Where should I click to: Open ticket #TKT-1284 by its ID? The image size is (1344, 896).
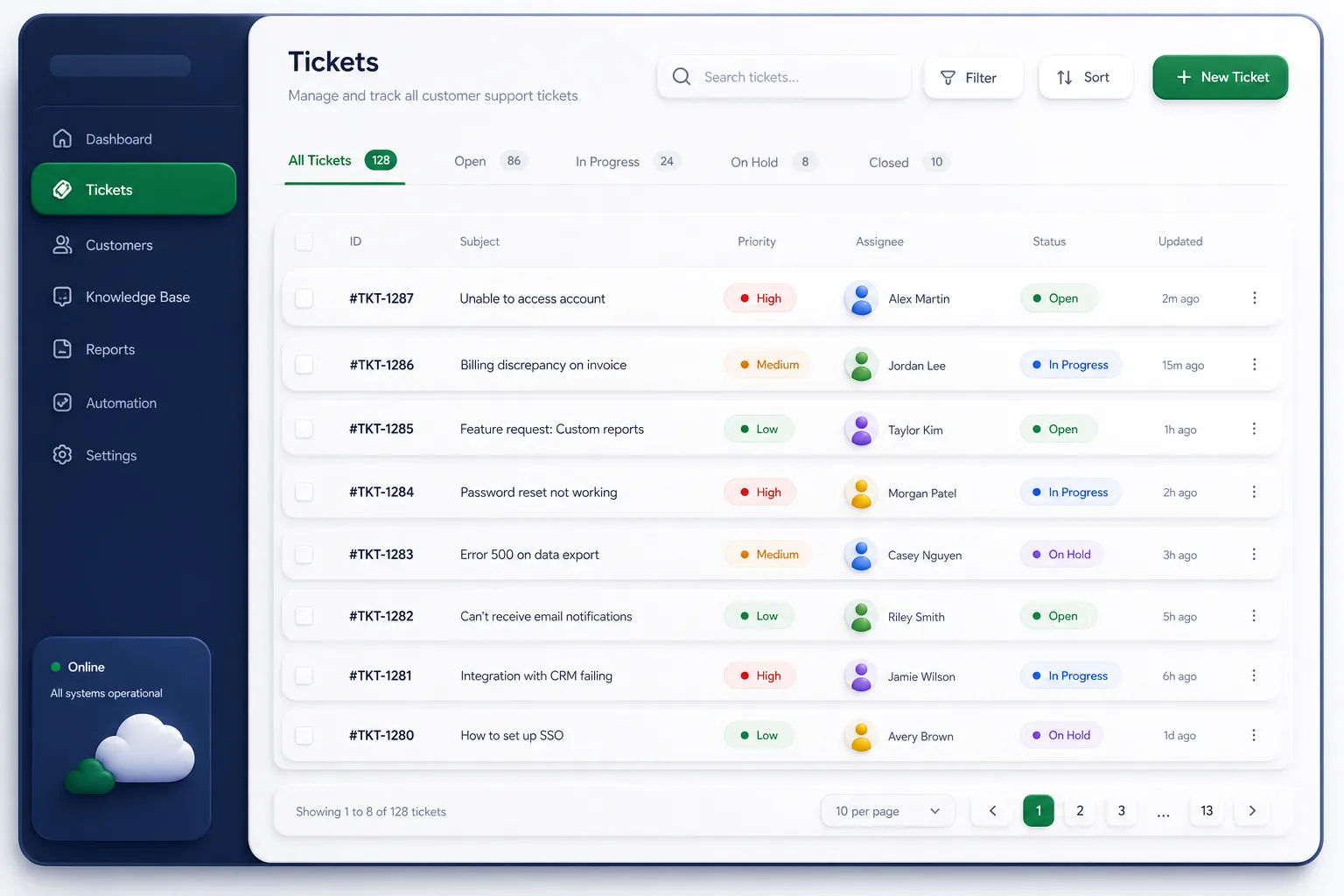click(x=381, y=492)
